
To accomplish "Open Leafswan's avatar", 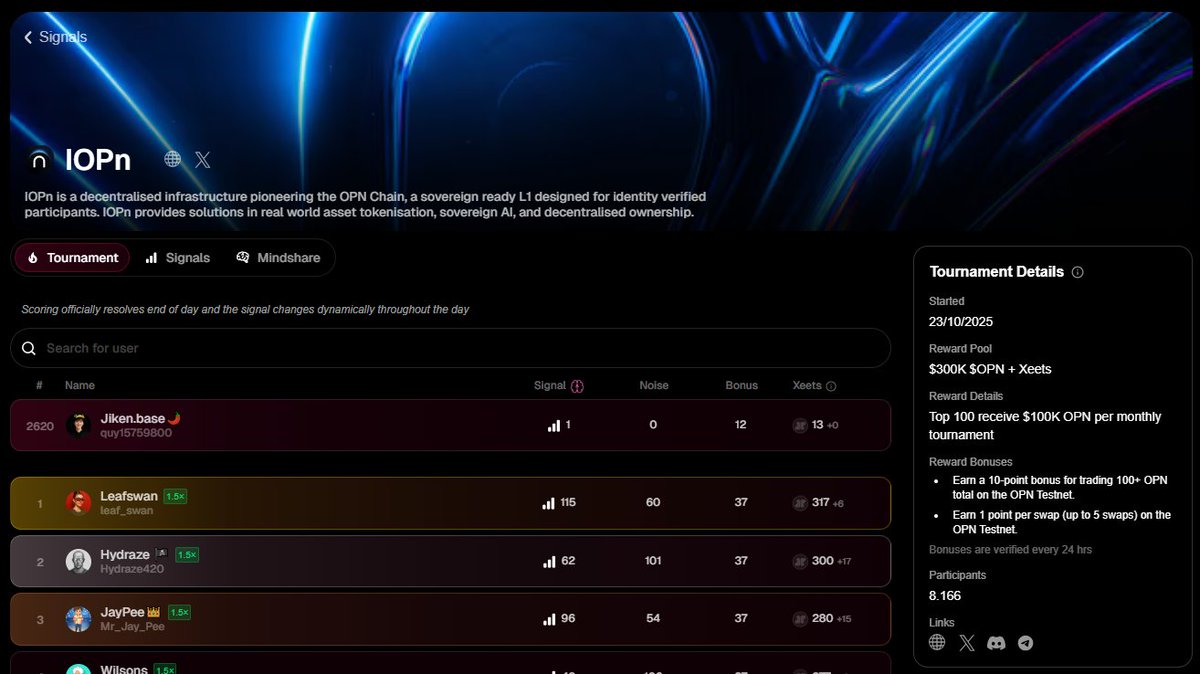I will [79, 503].
